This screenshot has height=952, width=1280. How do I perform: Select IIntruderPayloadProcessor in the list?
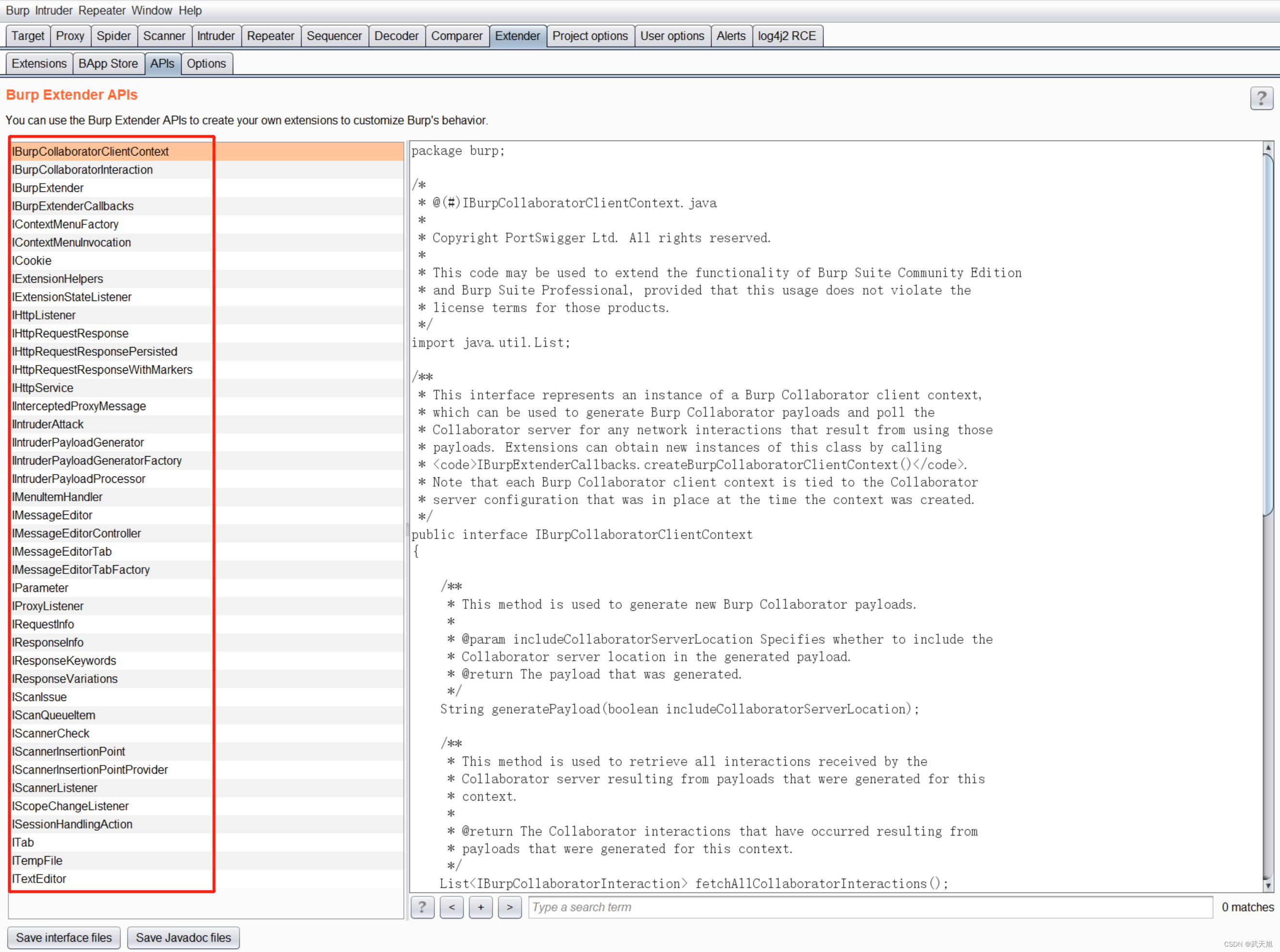[x=207, y=479]
